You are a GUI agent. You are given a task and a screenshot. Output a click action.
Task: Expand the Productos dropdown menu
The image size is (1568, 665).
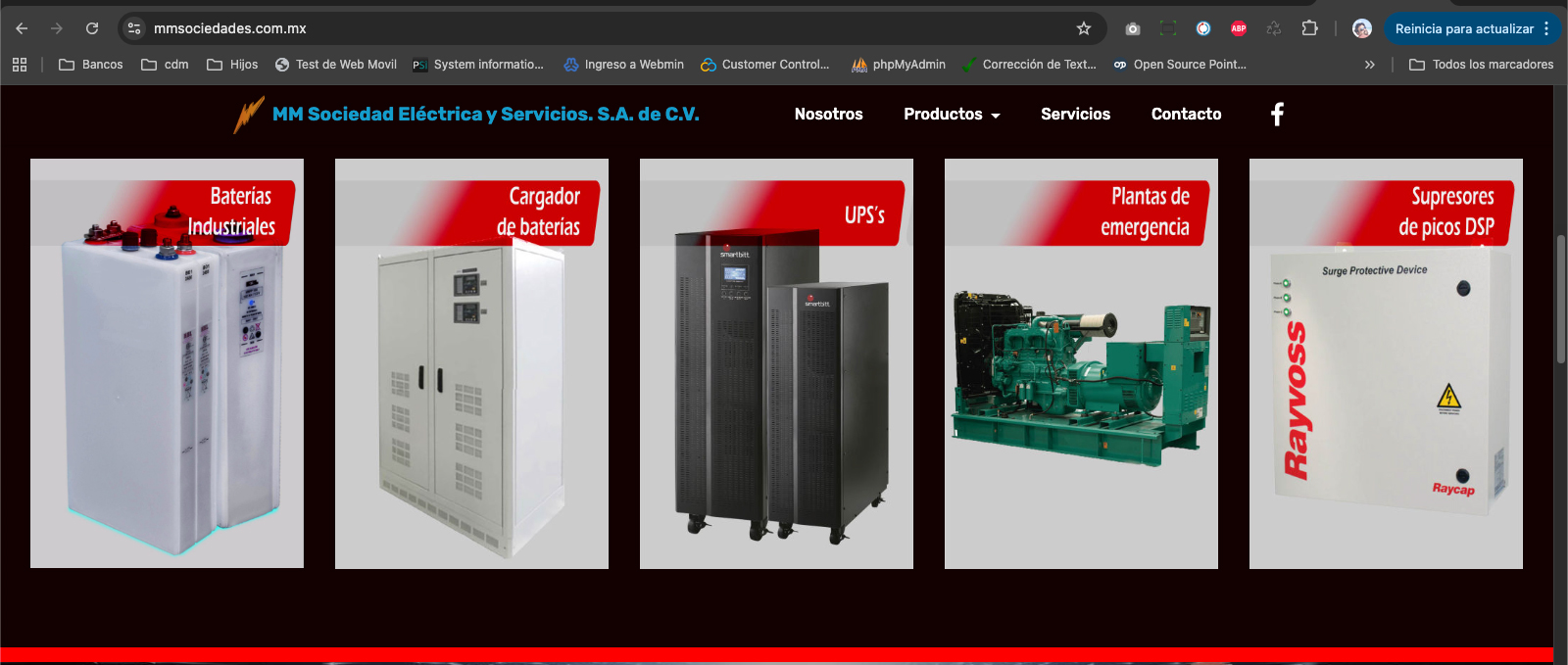[x=952, y=115]
